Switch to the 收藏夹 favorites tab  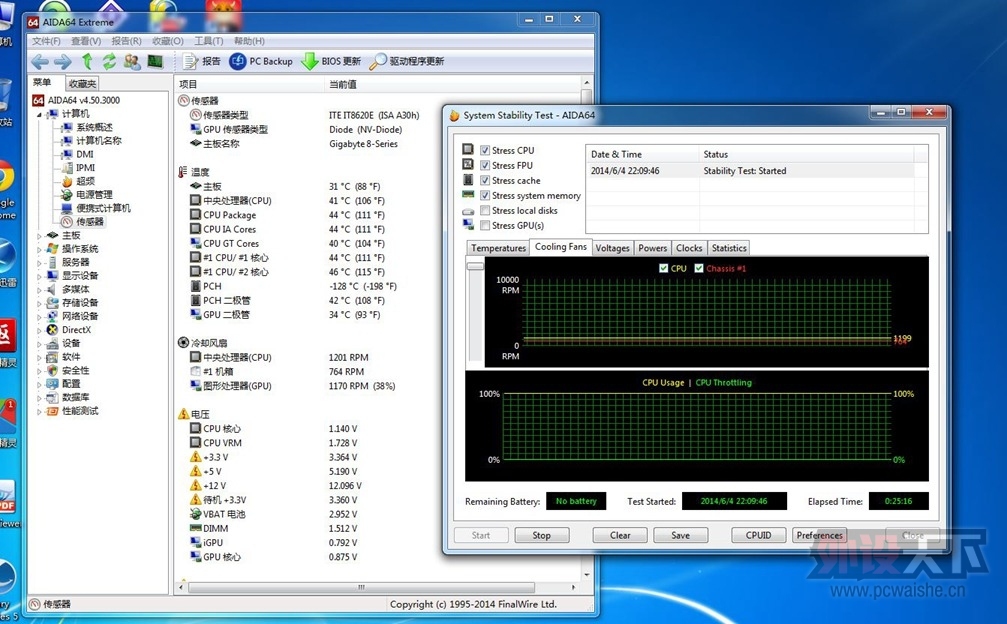82,83
